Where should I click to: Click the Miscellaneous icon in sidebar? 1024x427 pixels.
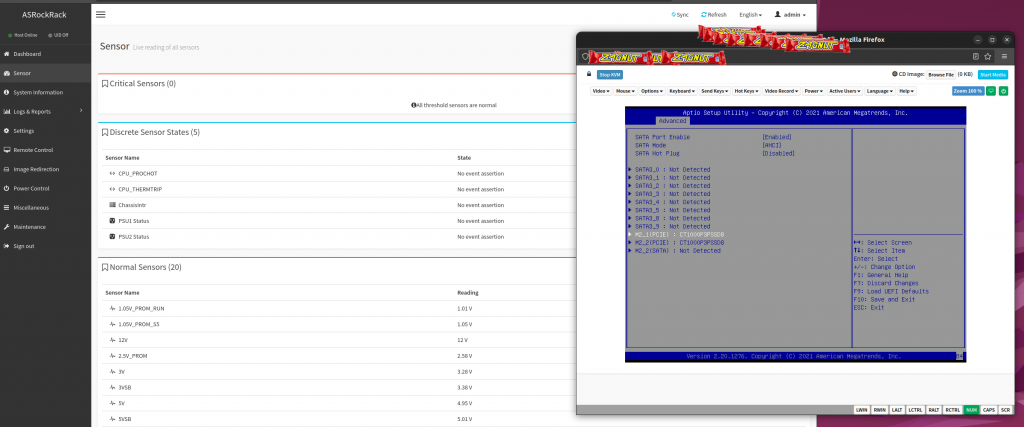[7, 208]
